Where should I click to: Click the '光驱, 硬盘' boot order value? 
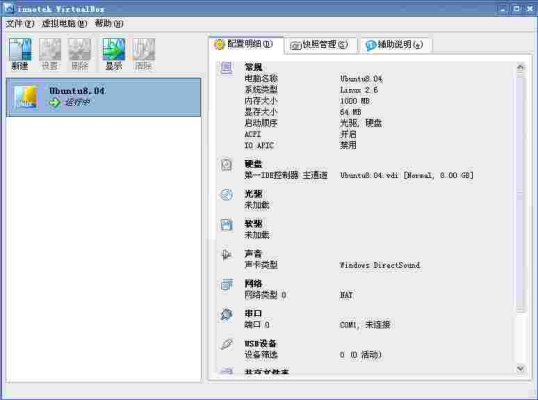coord(361,123)
